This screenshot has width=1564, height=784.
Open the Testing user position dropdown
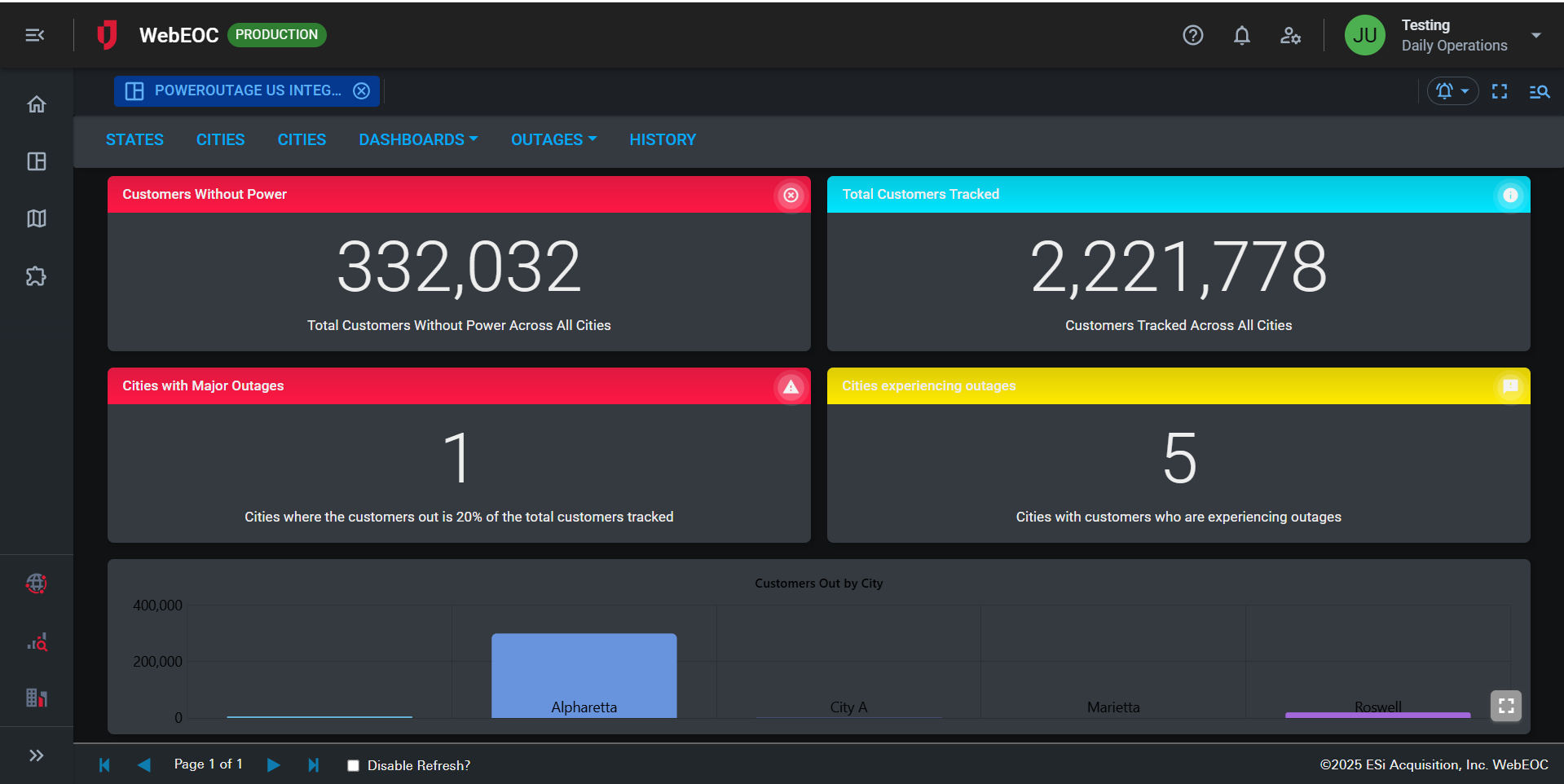click(x=1535, y=35)
